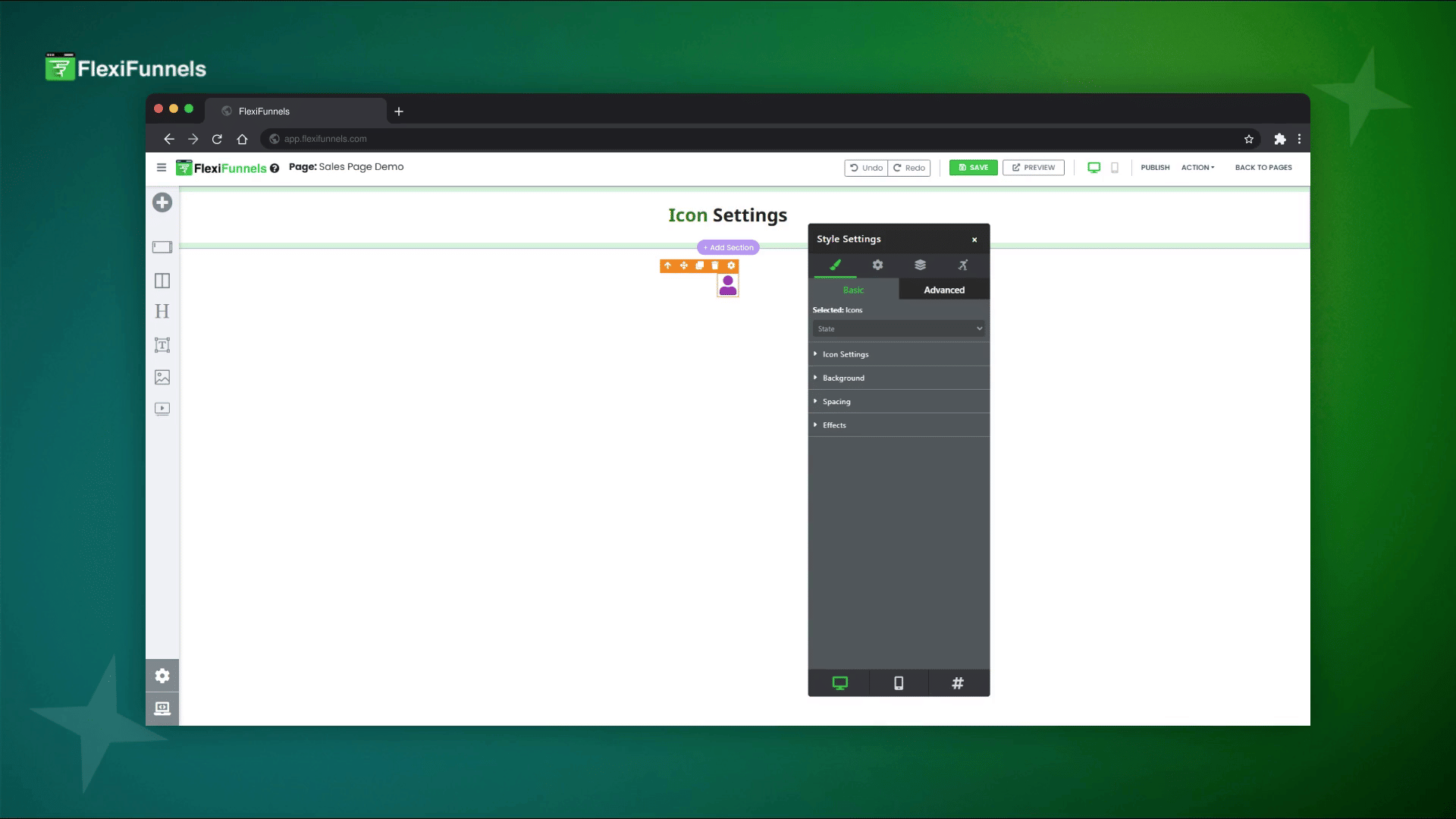Click the duplicate icon on orange element toolbar
Viewport: 1456px width, 819px height.
[699, 265]
